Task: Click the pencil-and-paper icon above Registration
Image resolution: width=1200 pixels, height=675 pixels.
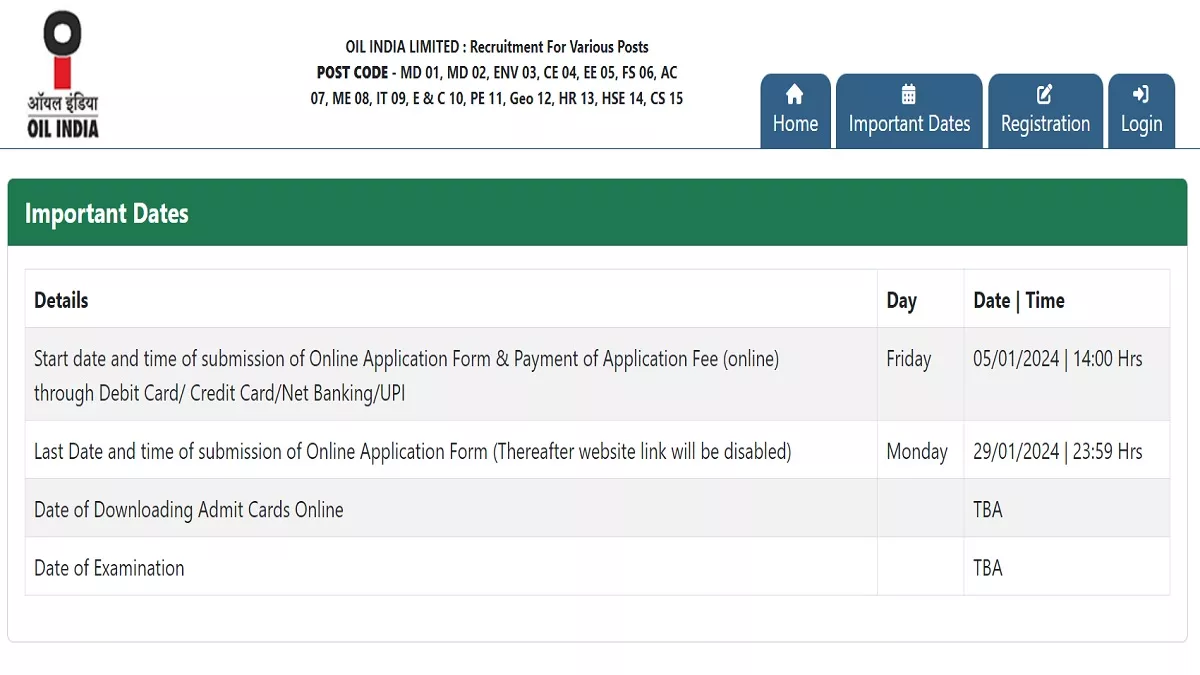Action: click(1045, 94)
